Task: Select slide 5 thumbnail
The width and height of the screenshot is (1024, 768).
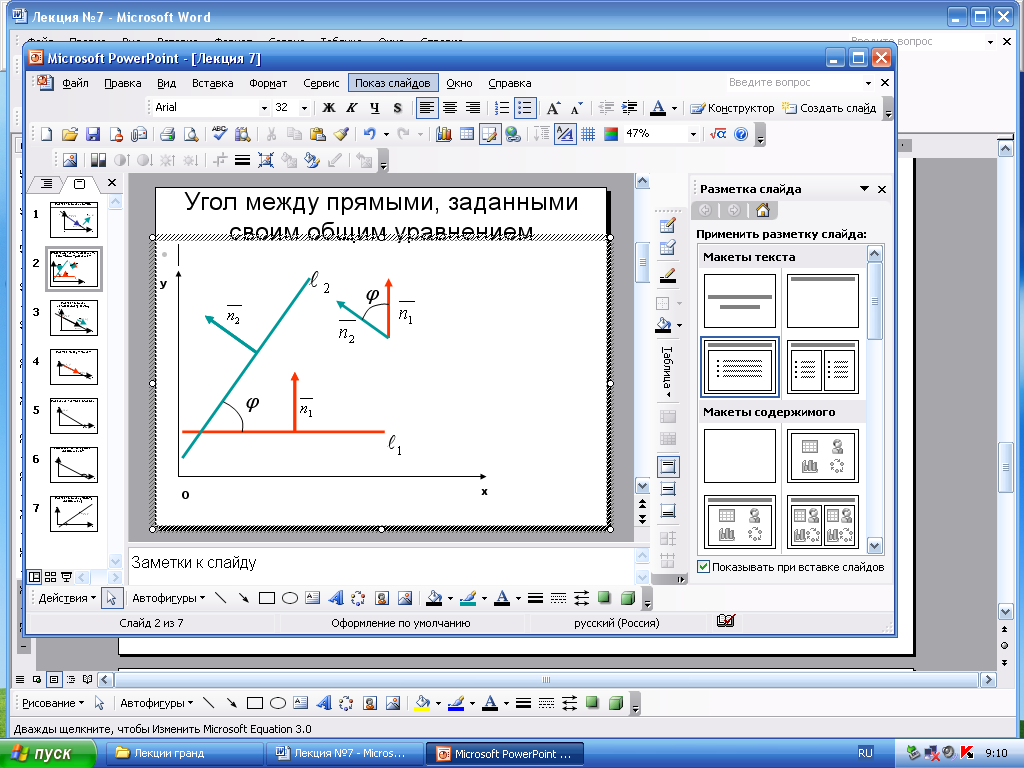Action: 74,415
